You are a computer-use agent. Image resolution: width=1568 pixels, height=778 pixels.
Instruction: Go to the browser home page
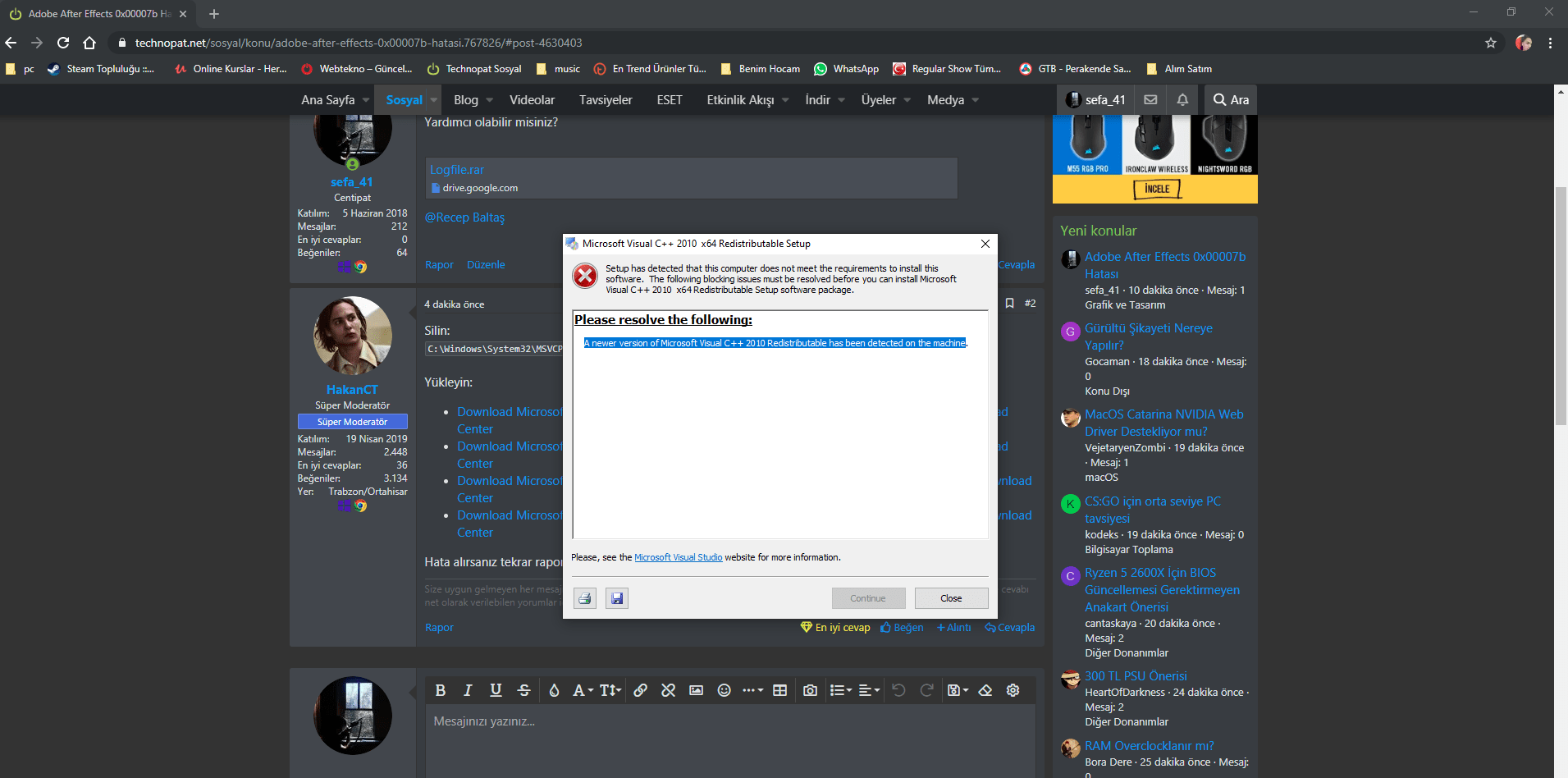(x=89, y=43)
